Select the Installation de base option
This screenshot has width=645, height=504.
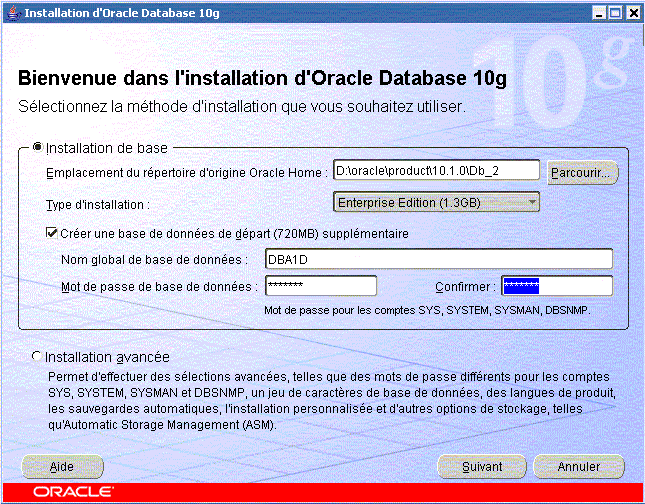pyautogui.click(x=38, y=147)
